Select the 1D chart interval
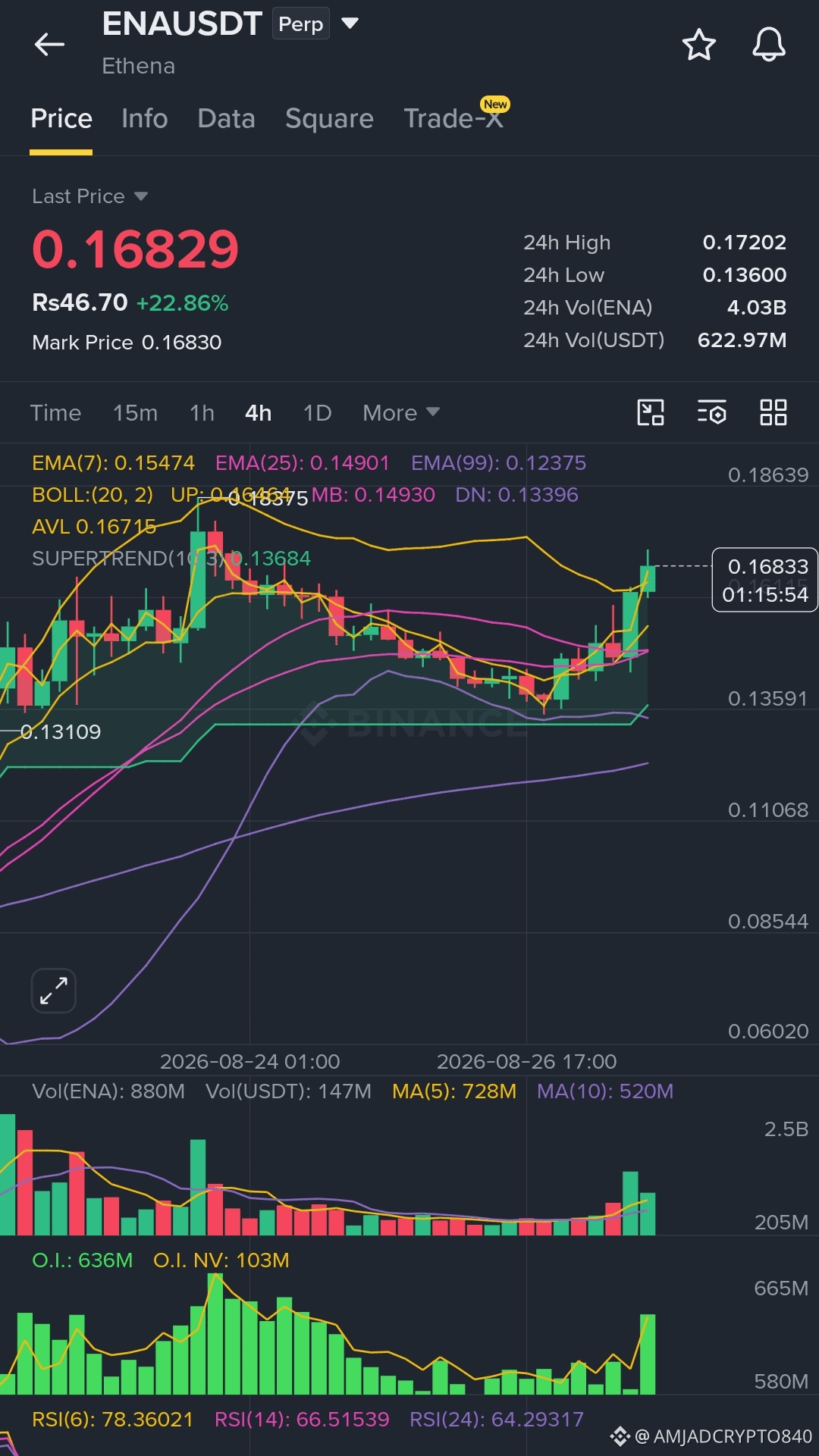 [318, 413]
